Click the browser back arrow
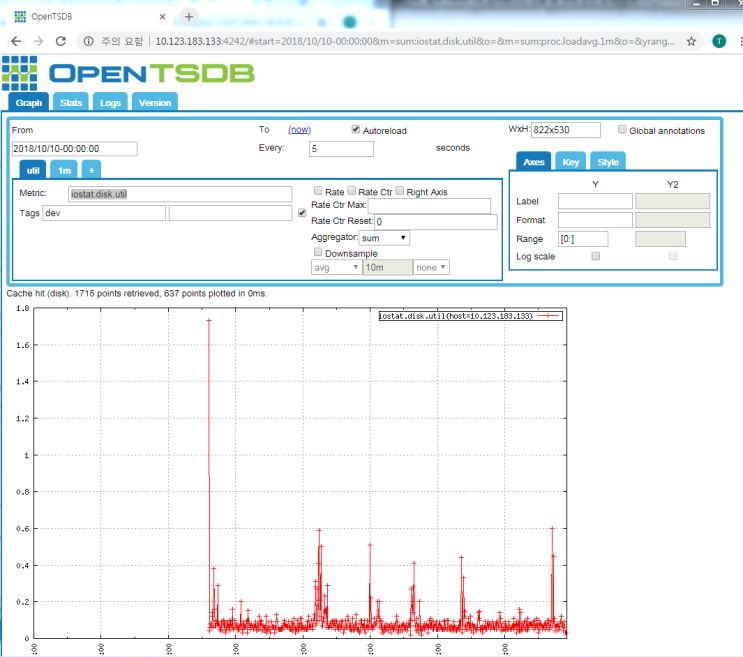Image resolution: width=743 pixels, height=657 pixels. tap(15, 41)
